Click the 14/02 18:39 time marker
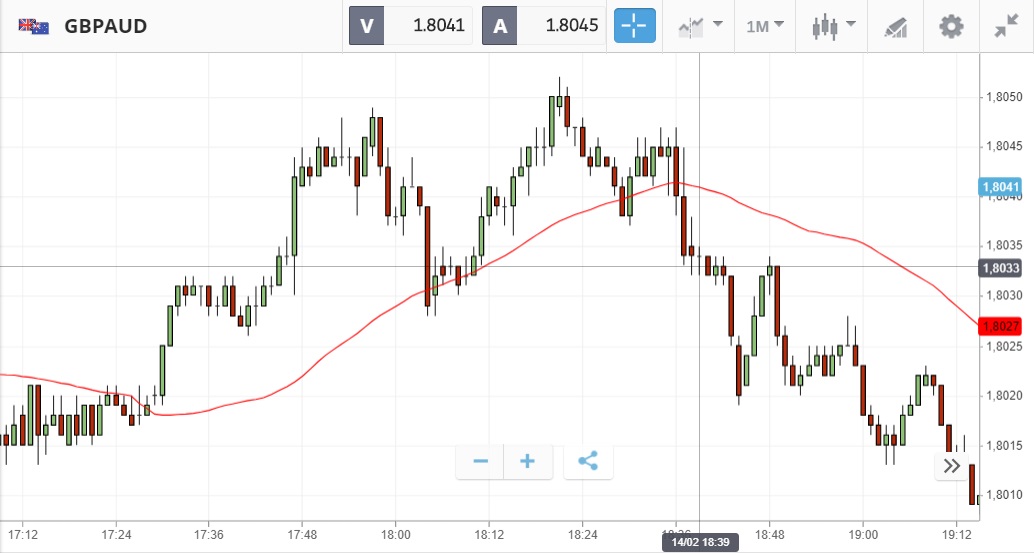The height and width of the screenshot is (553, 1034). point(699,542)
